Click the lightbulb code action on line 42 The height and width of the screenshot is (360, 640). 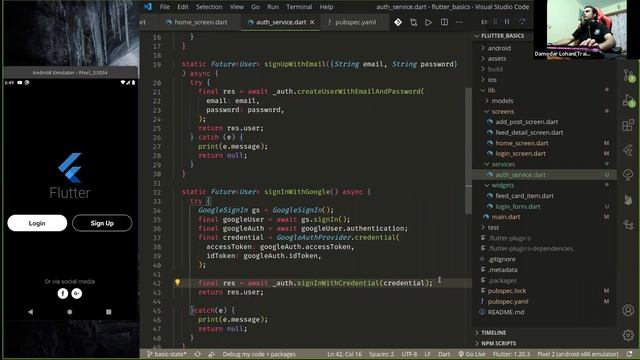click(x=177, y=282)
